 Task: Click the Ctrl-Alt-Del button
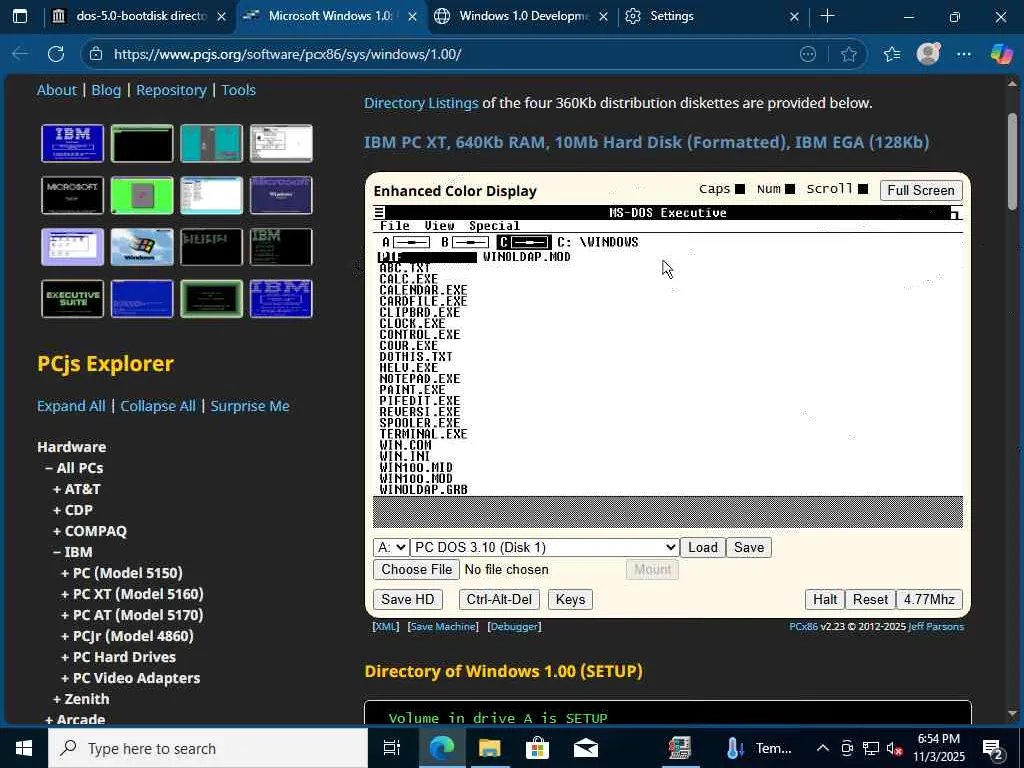click(499, 600)
